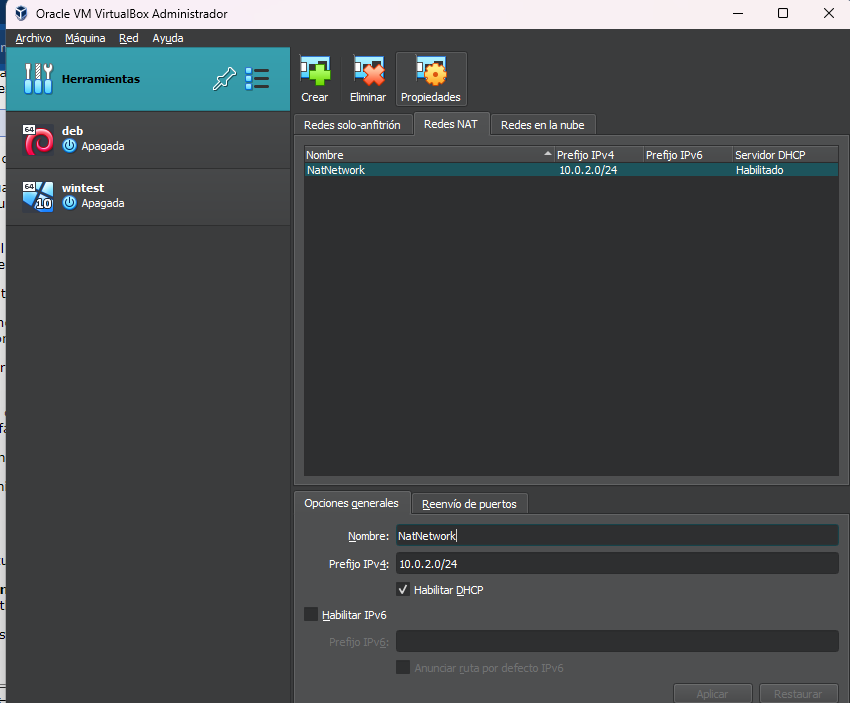
Task: Click the VirtualBox logo in title bar
Action: (21, 14)
